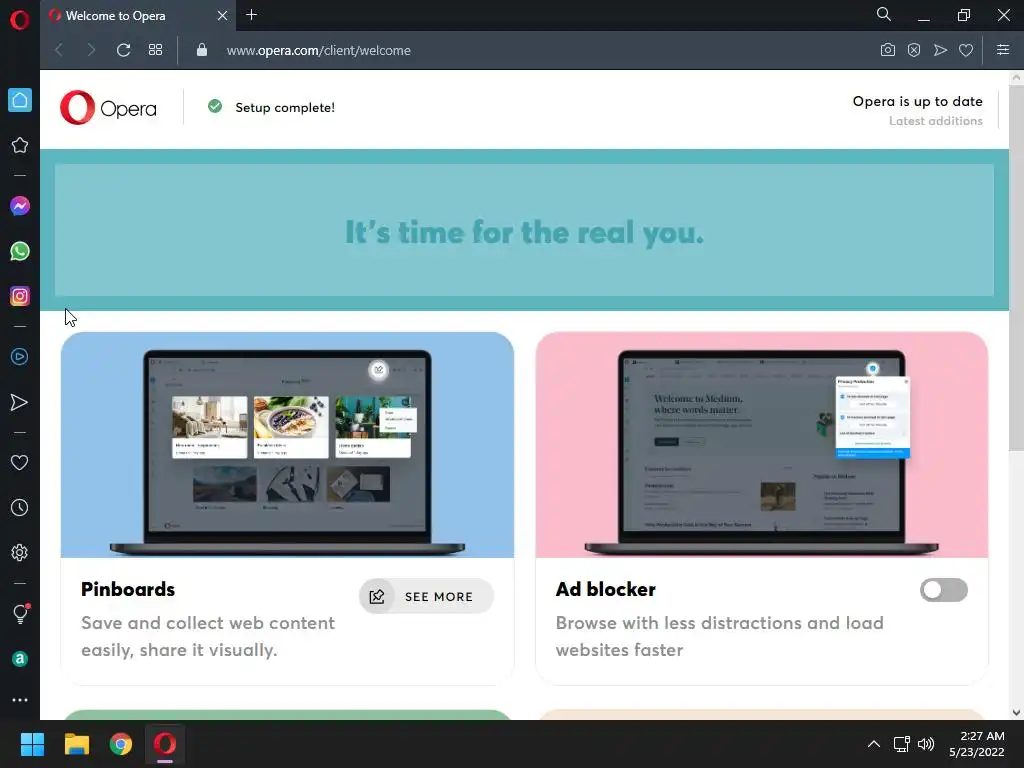This screenshot has width=1024, height=768.
Task: Open the Home icon in sidebar
Action: [20, 100]
